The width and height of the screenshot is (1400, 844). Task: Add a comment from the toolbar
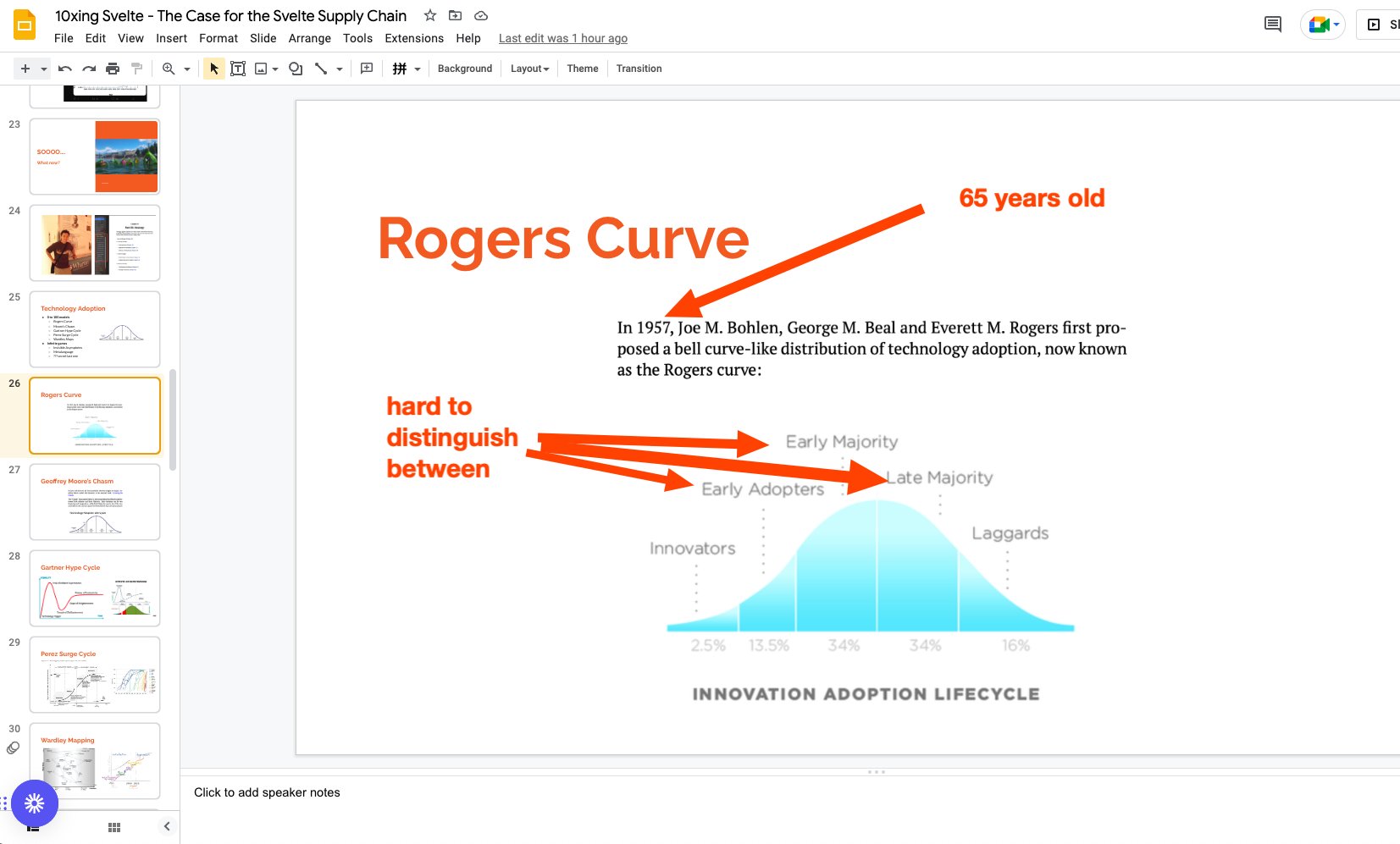click(x=367, y=69)
